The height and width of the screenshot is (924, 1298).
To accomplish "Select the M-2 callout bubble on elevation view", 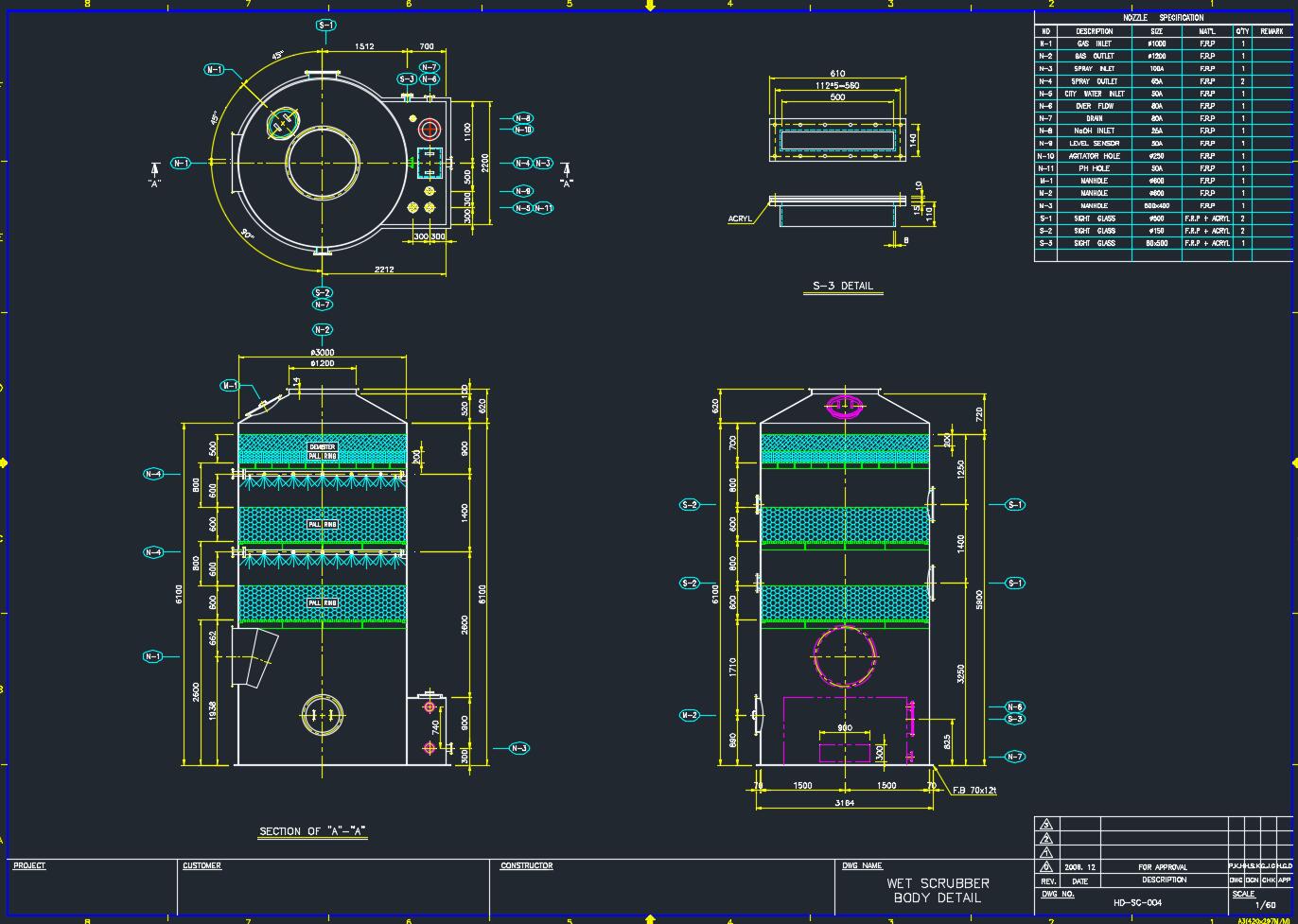I will pyautogui.click(x=690, y=715).
